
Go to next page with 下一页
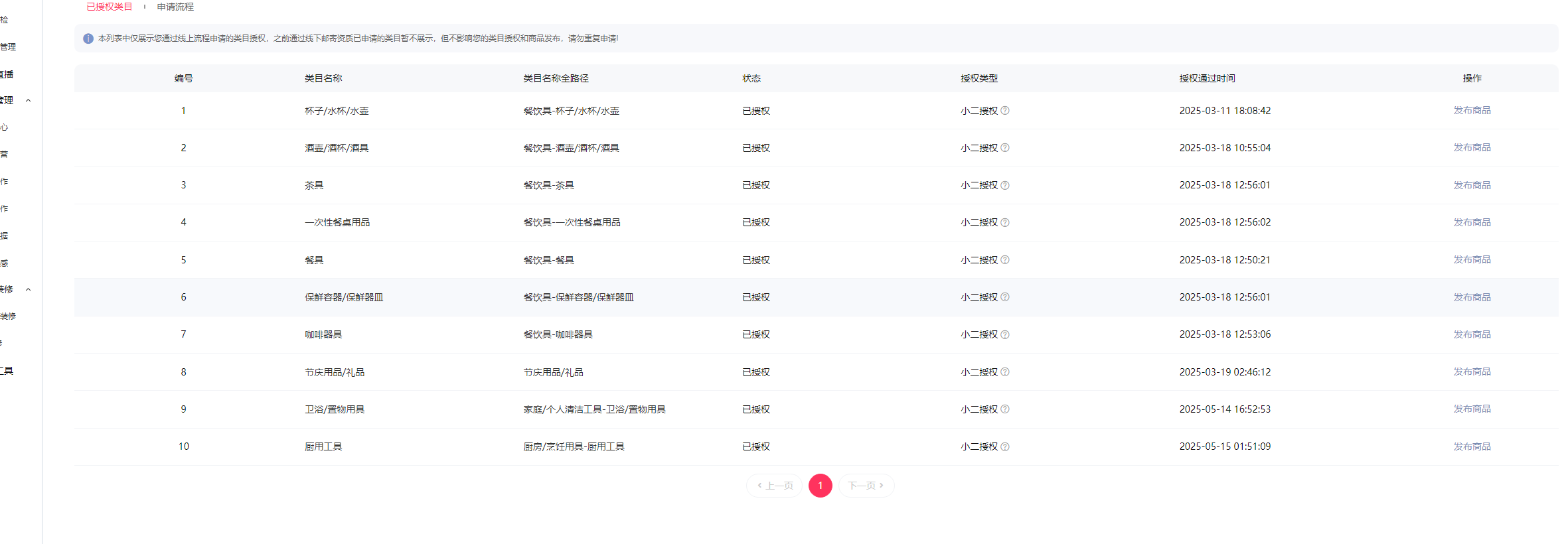coord(866,486)
